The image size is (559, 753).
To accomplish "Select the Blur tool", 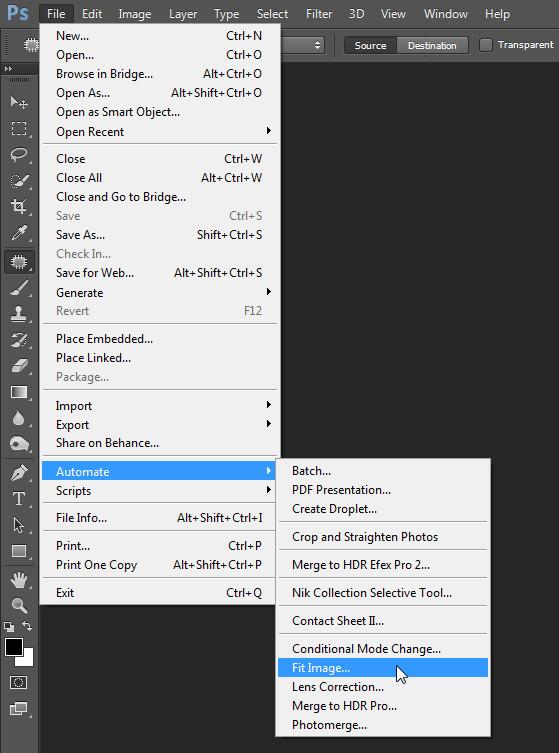I will tap(19, 418).
